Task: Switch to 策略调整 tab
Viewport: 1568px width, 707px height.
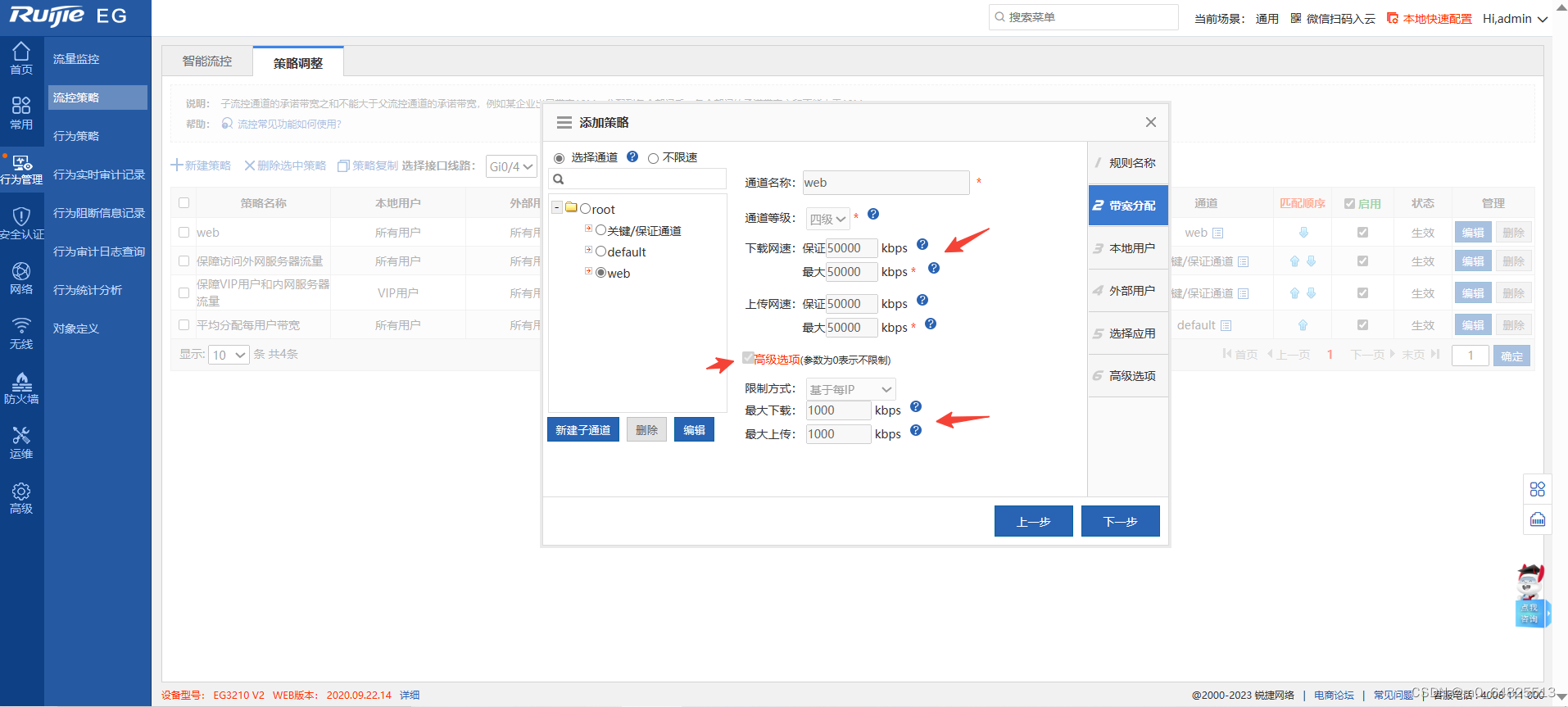Action: [x=298, y=62]
